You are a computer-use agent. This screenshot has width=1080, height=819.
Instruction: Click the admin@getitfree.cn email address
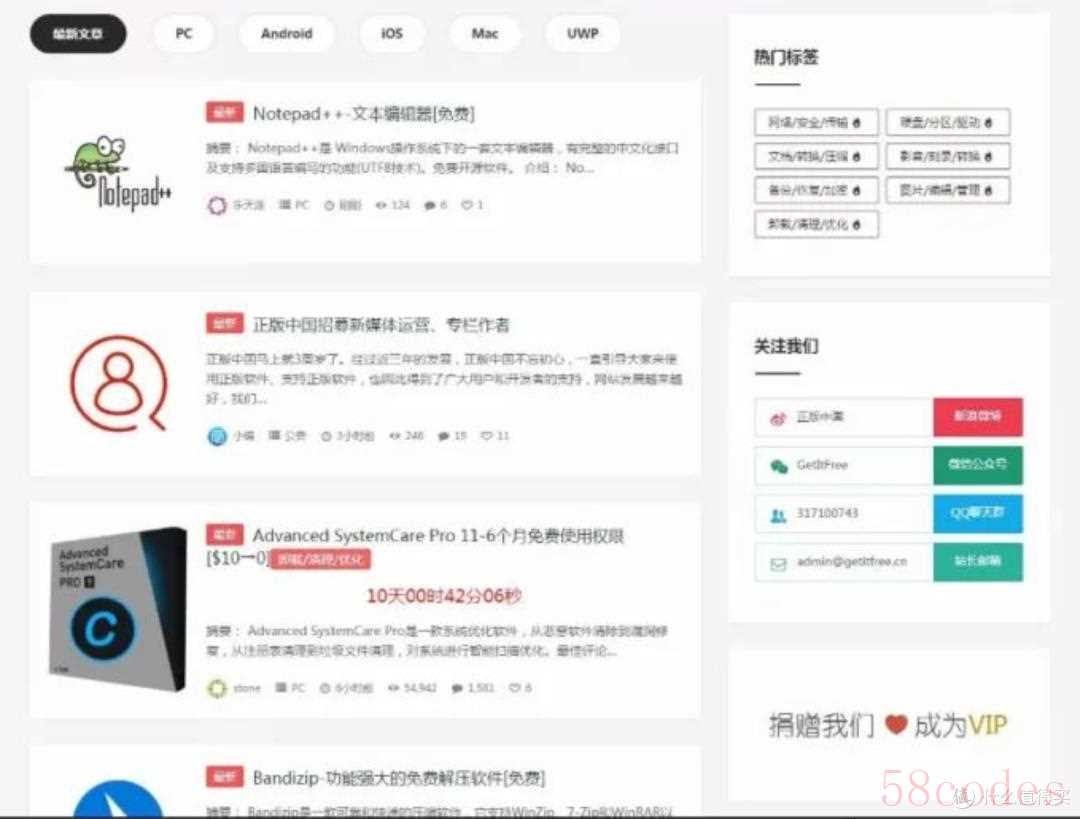coord(852,561)
